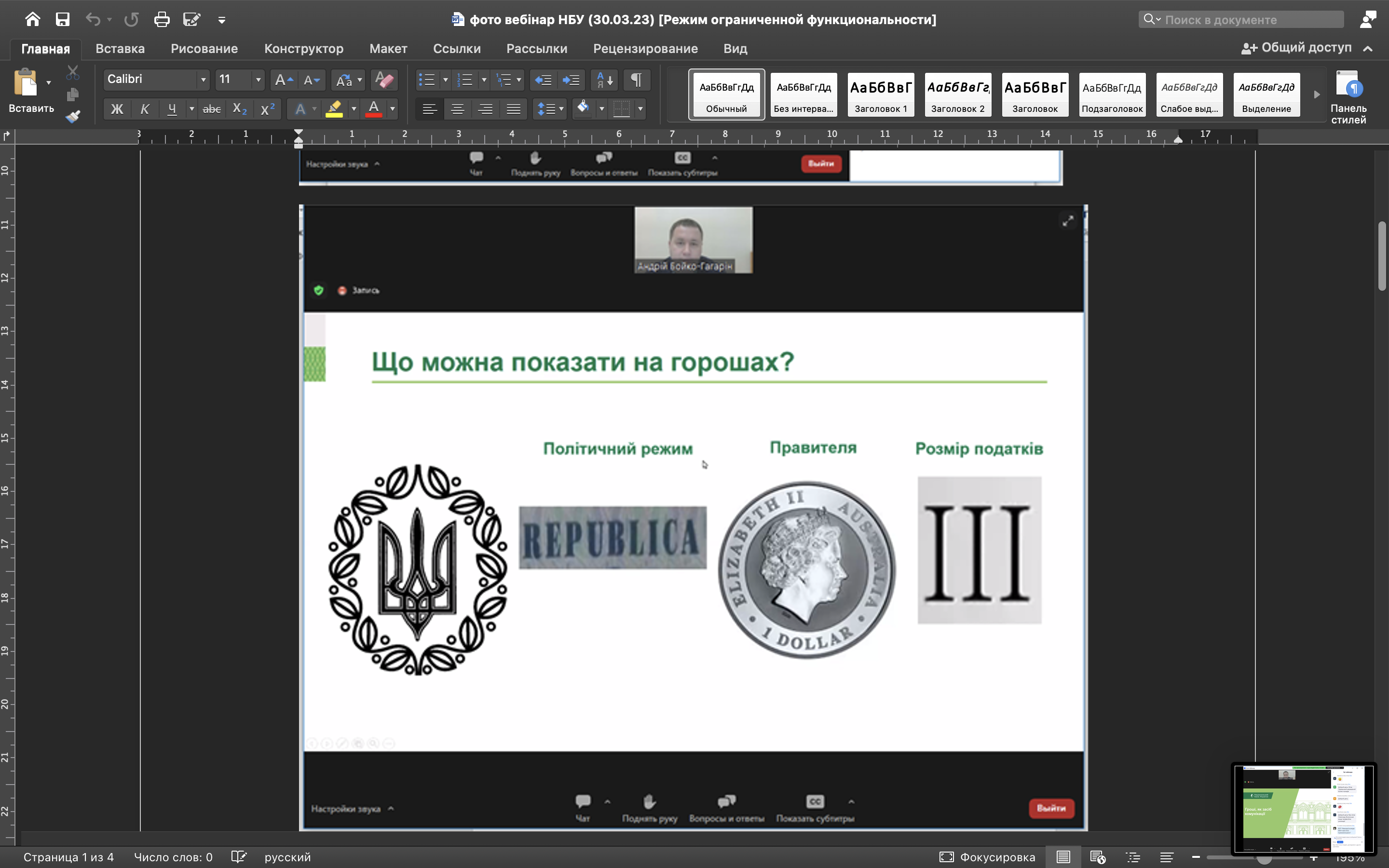Paste using the Вставить clipboard button
The width and height of the screenshot is (1389, 868).
(25, 82)
